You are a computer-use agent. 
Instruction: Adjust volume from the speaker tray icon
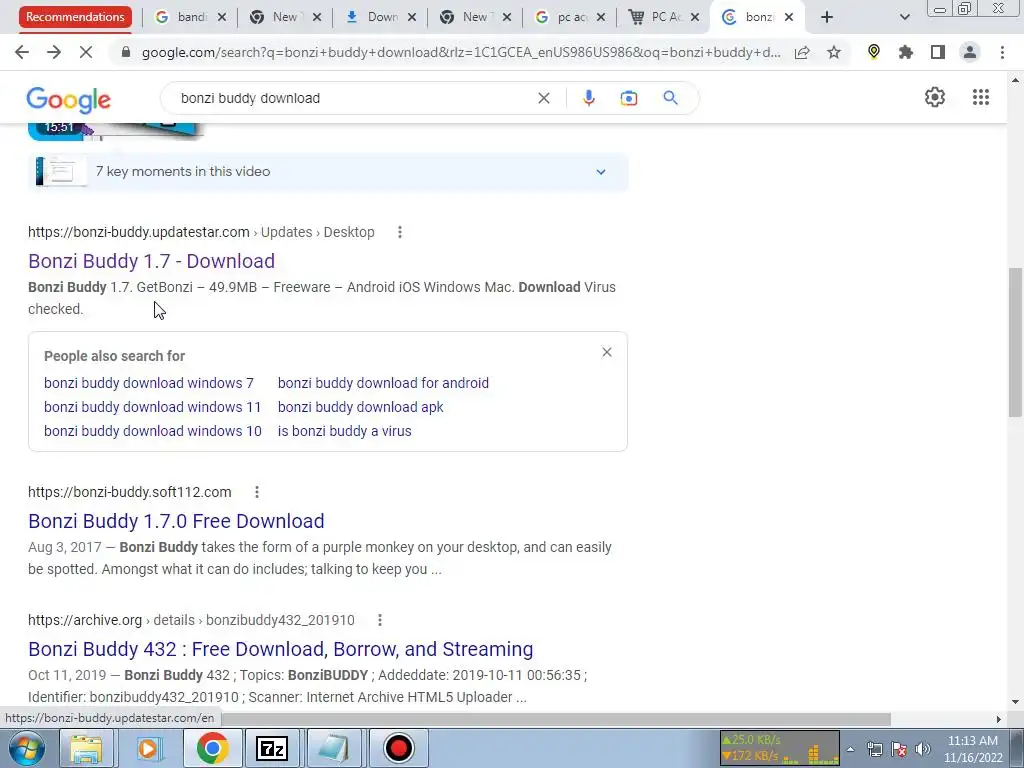coord(922,749)
